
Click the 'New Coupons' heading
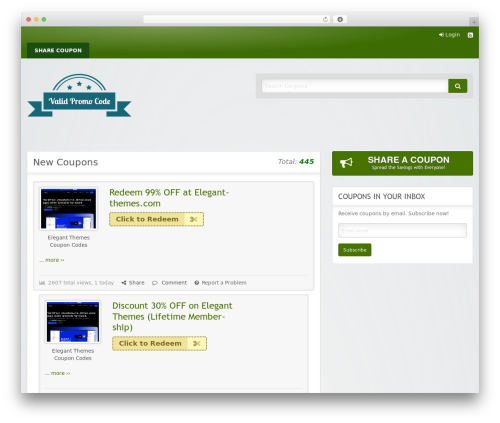pos(66,162)
